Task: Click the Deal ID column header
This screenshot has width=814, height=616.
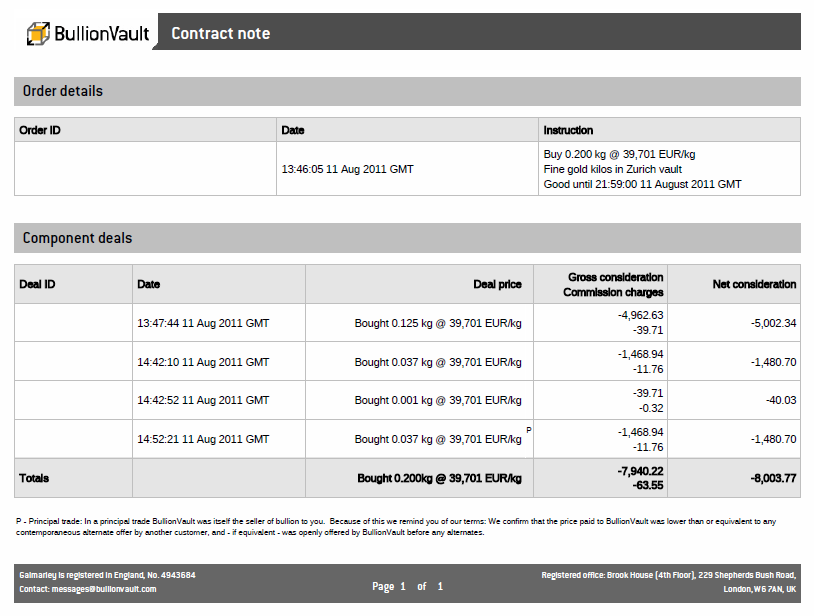Action: tap(37, 284)
